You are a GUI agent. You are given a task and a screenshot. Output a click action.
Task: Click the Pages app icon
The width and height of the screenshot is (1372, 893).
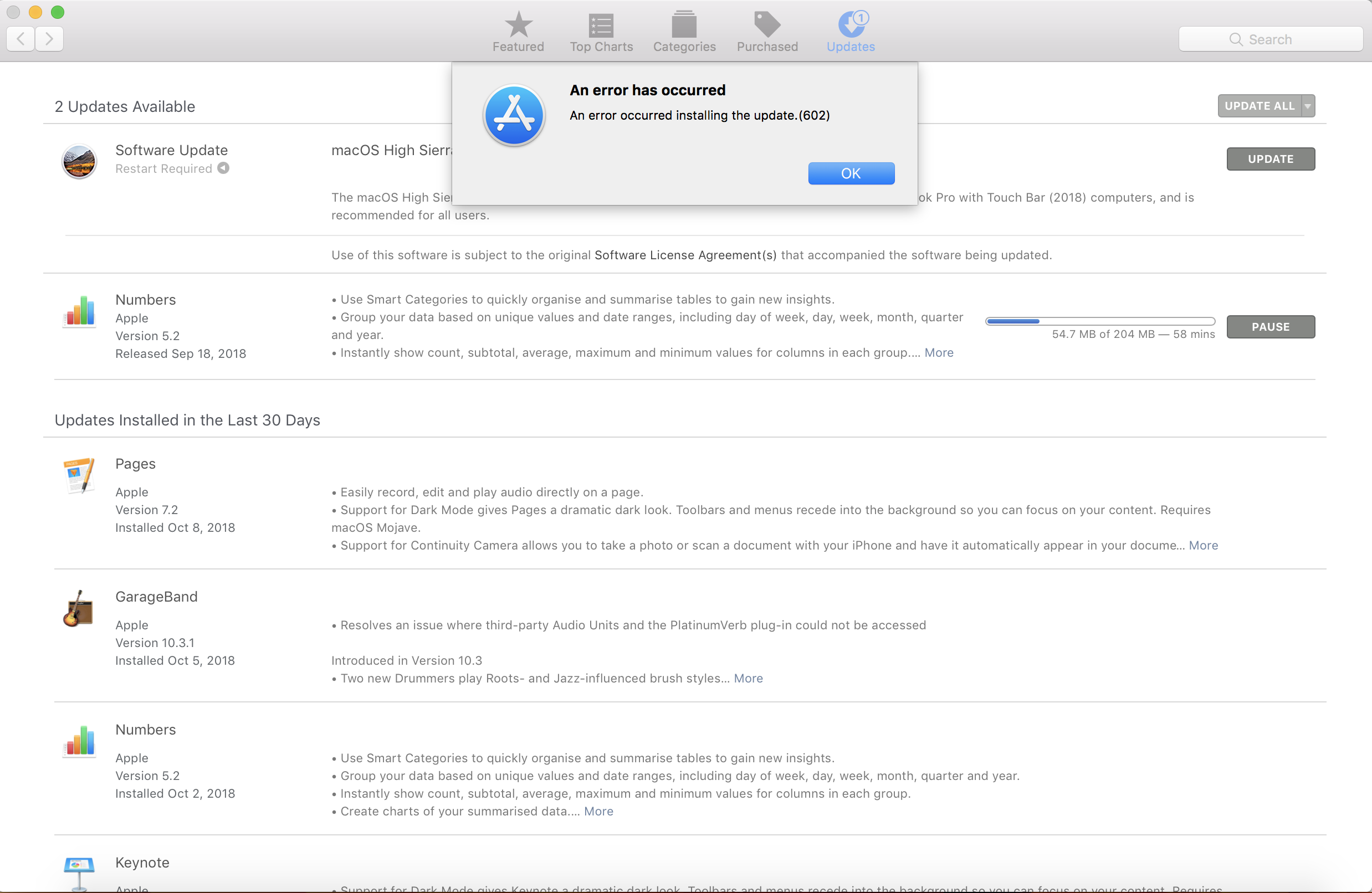pyautogui.click(x=79, y=475)
